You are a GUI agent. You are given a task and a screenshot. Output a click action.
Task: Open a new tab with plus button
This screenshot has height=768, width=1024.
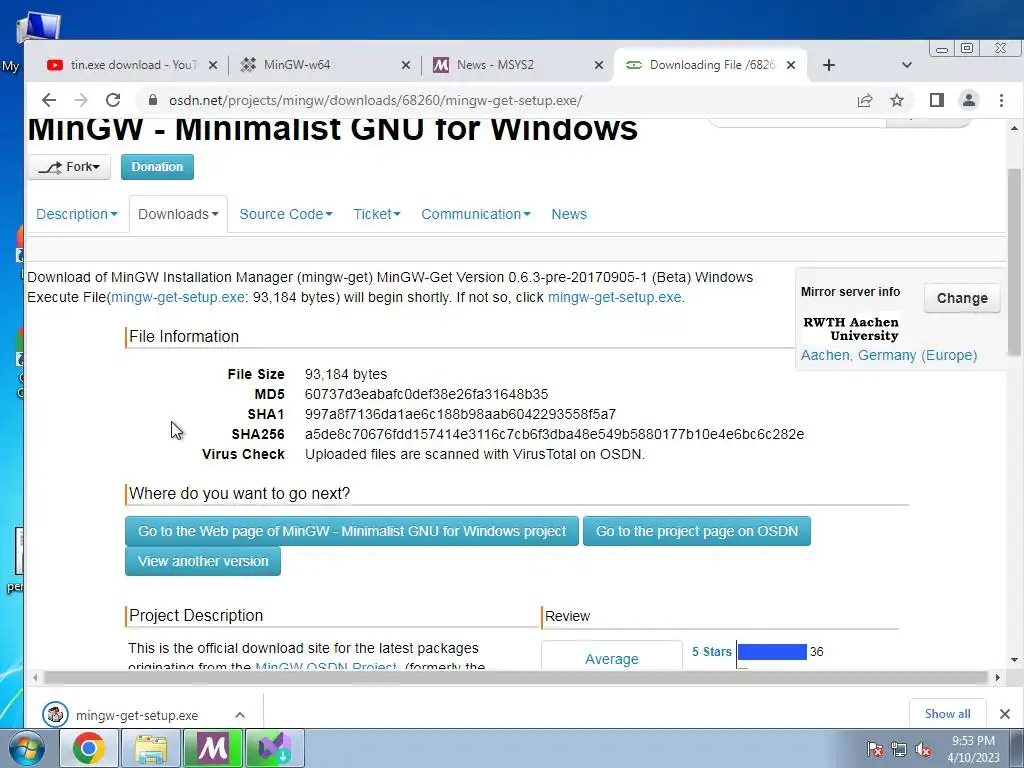point(829,65)
